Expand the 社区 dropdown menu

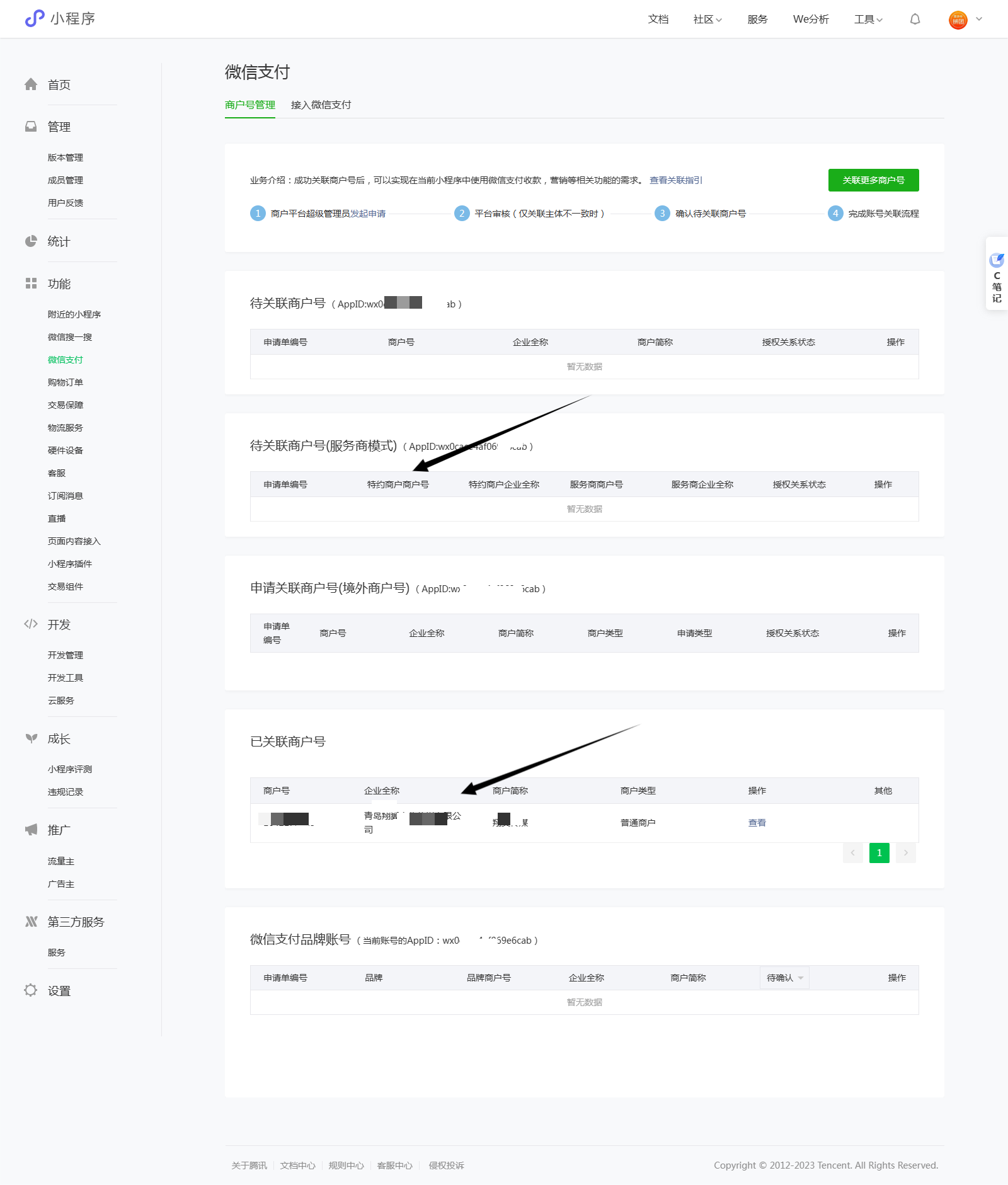point(707,20)
